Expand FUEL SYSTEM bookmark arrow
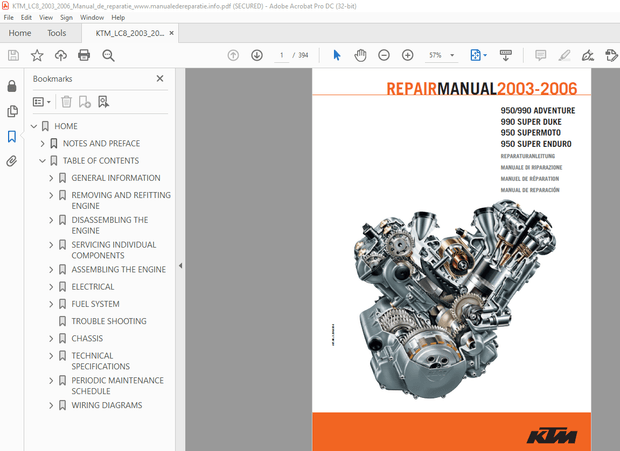This screenshot has width=620, height=451. (x=51, y=304)
